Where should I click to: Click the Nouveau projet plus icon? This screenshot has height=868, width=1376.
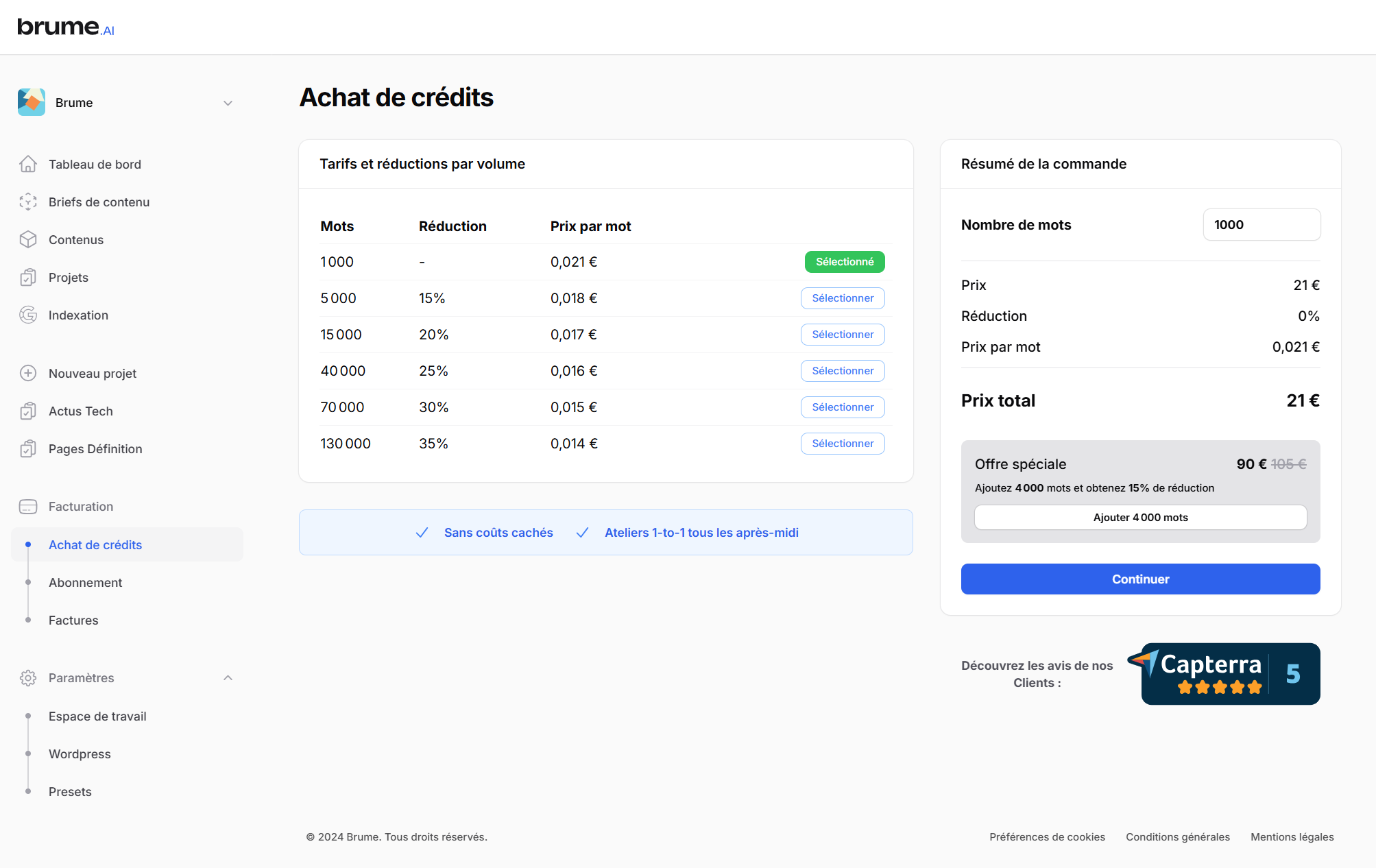click(x=28, y=373)
